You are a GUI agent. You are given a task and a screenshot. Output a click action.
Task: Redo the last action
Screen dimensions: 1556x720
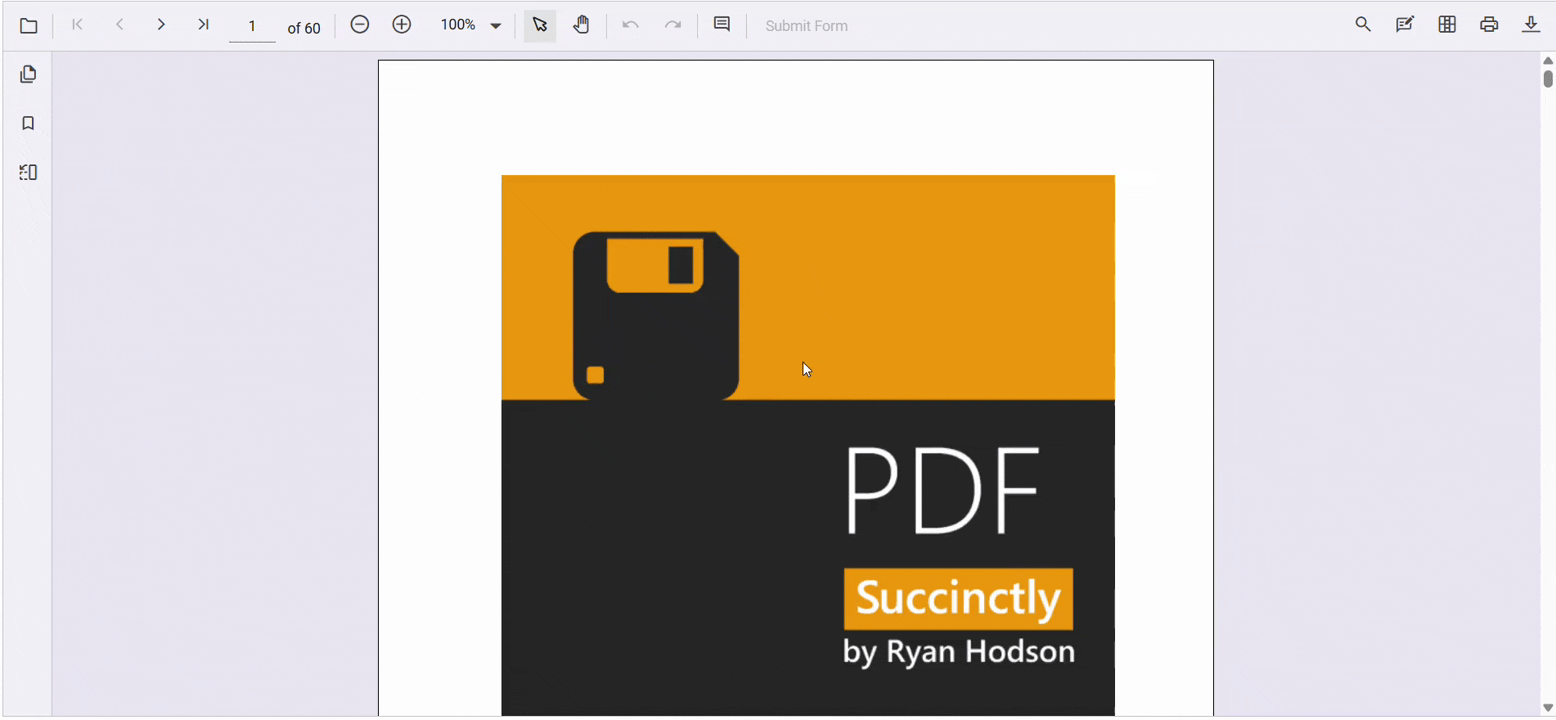pos(672,25)
